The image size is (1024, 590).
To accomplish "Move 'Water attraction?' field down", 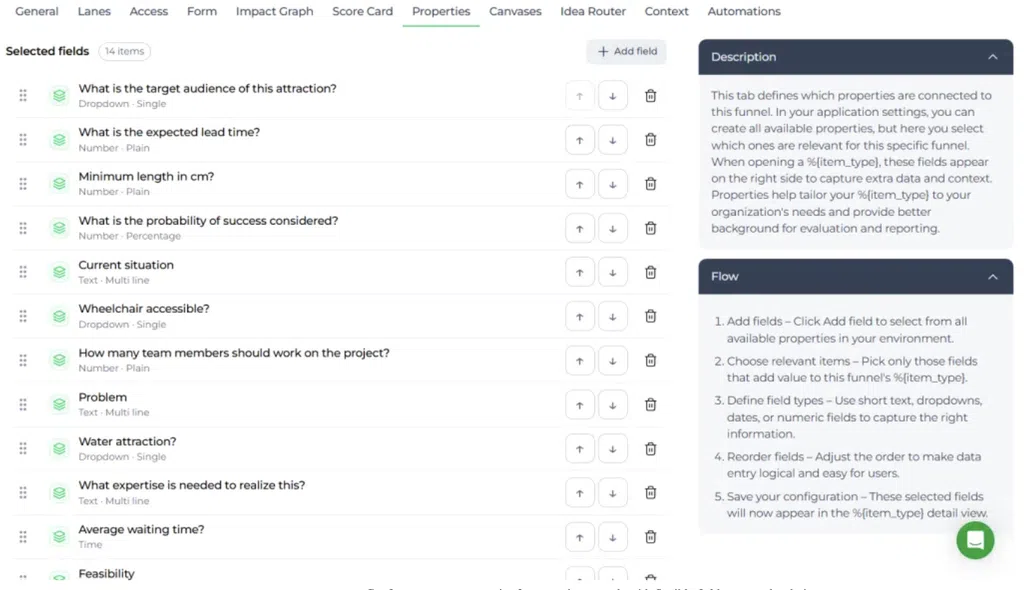I will 613,449.
